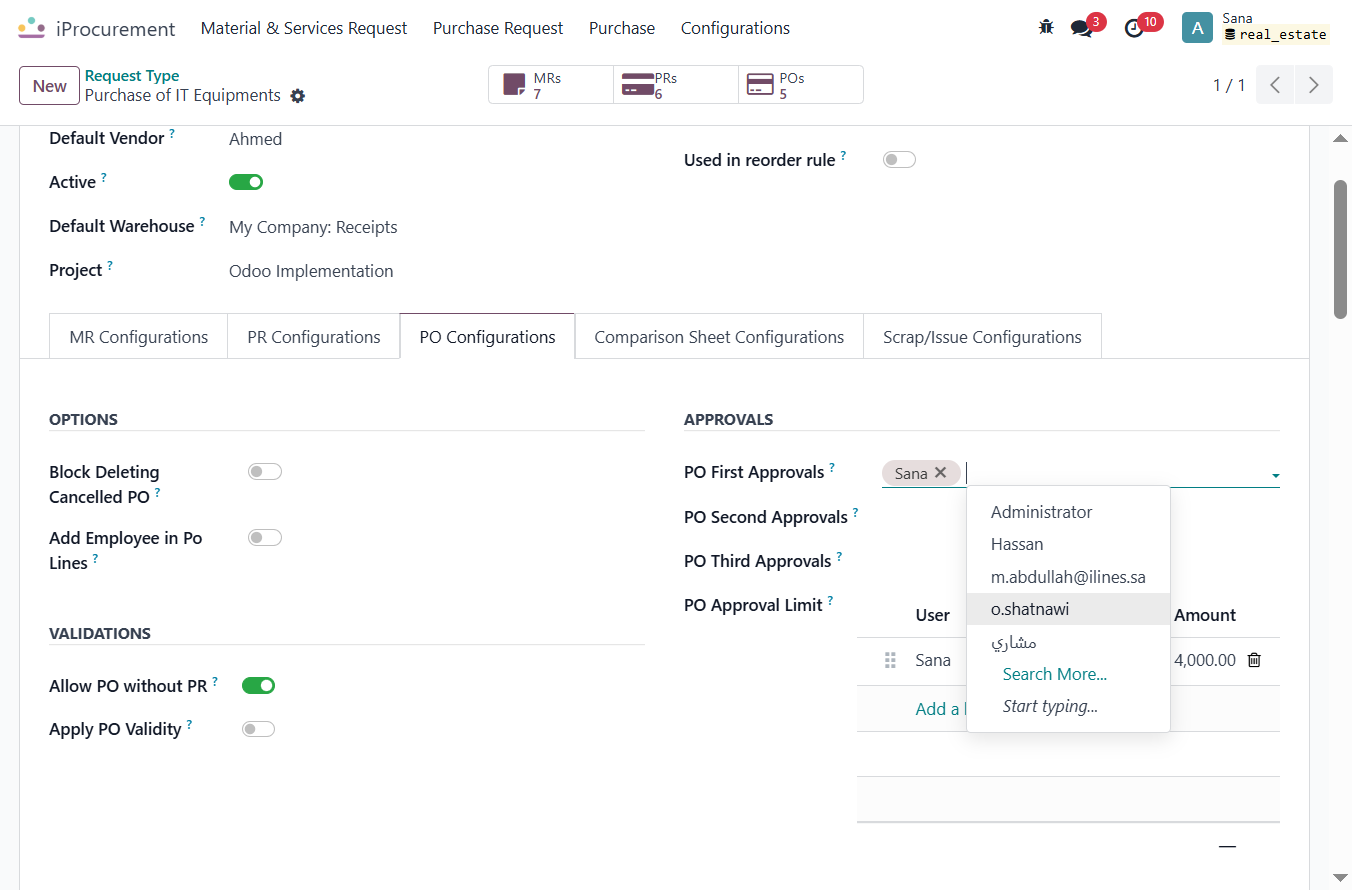Enable Apply PO Validity switch

(x=258, y=729)
